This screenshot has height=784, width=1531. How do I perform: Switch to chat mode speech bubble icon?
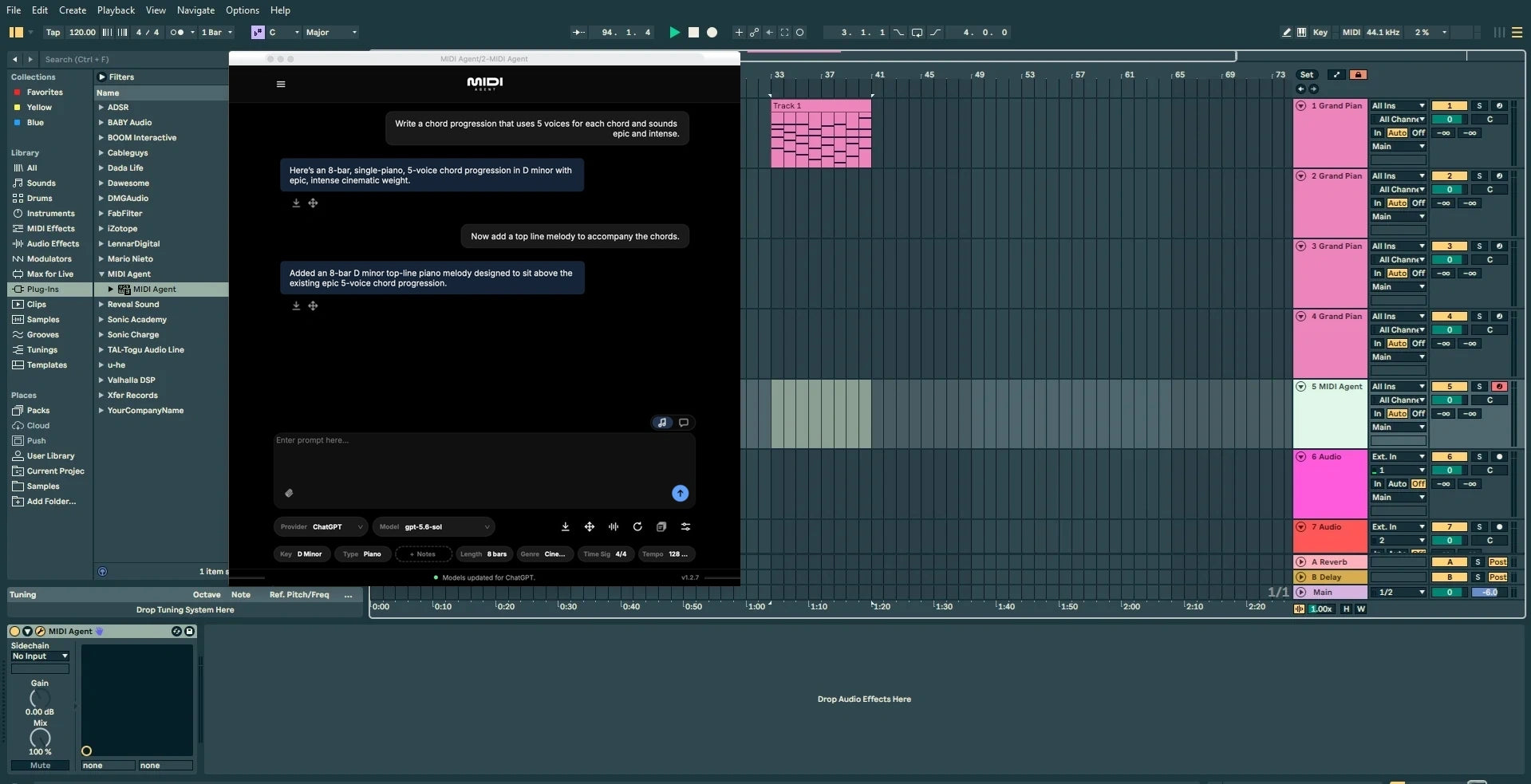coord(684,423)
